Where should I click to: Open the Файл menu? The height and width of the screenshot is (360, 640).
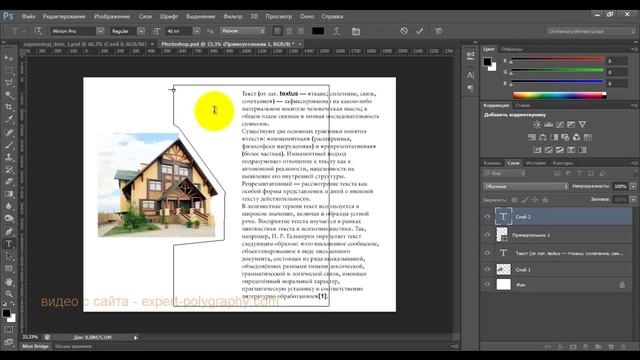click(29, 16)
